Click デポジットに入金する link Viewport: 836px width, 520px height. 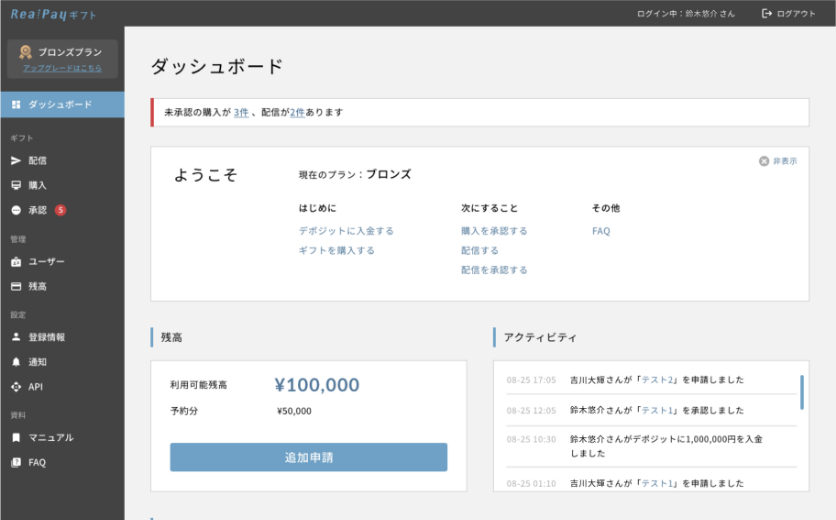click(346, 230)
